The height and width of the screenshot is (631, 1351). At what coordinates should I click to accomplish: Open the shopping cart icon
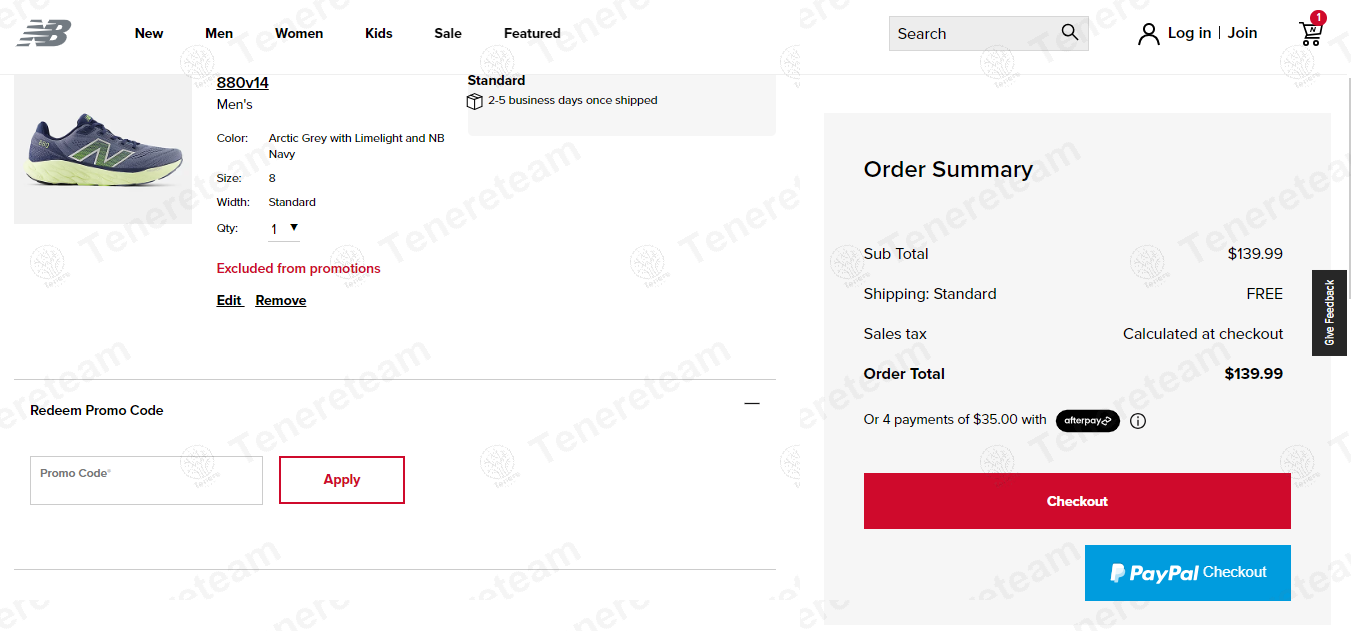(1310, 33)
